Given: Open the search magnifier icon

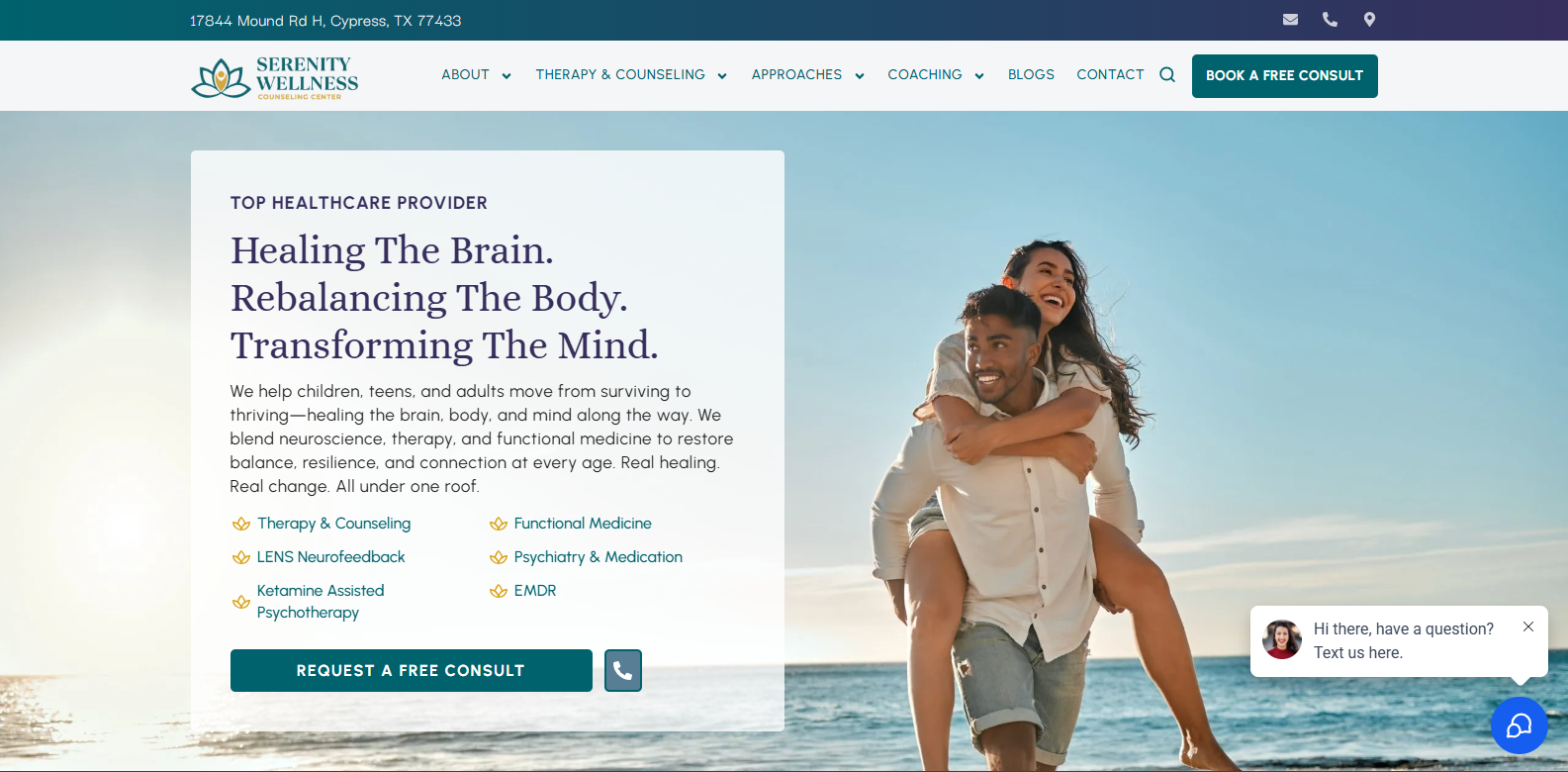Looking at the screenshot, I should pos(1167,75).
